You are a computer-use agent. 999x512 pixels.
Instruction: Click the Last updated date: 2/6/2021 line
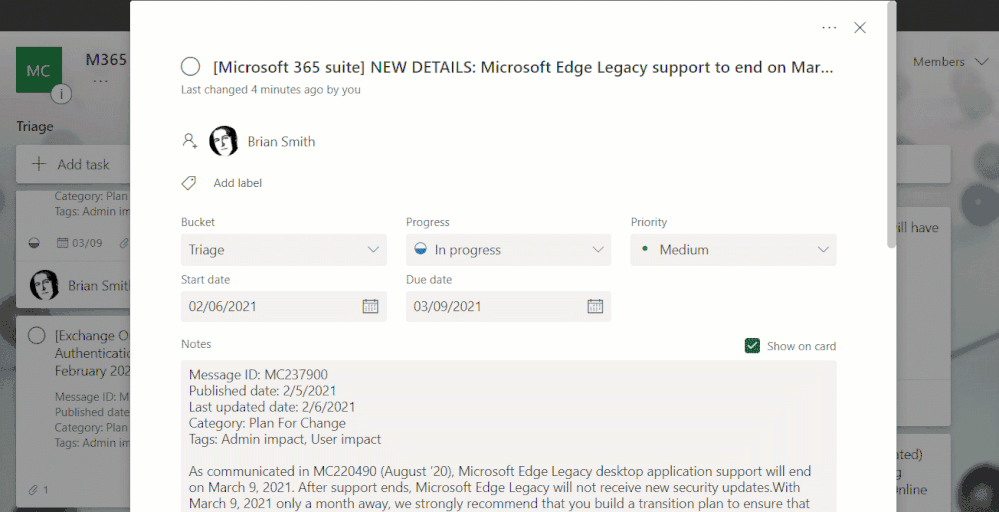pyautogui.click(x=272, y=406)
